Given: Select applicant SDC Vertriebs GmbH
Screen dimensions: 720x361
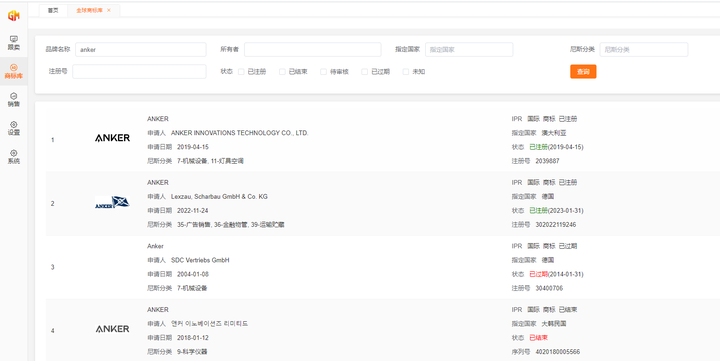Looking at the screenshot, I should (200, 260).
